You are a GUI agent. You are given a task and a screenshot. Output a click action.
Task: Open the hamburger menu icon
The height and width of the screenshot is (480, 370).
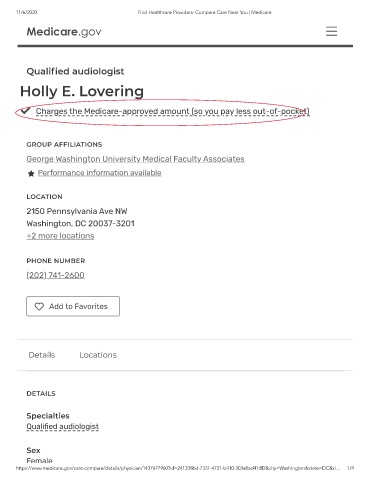pos(331,31)
